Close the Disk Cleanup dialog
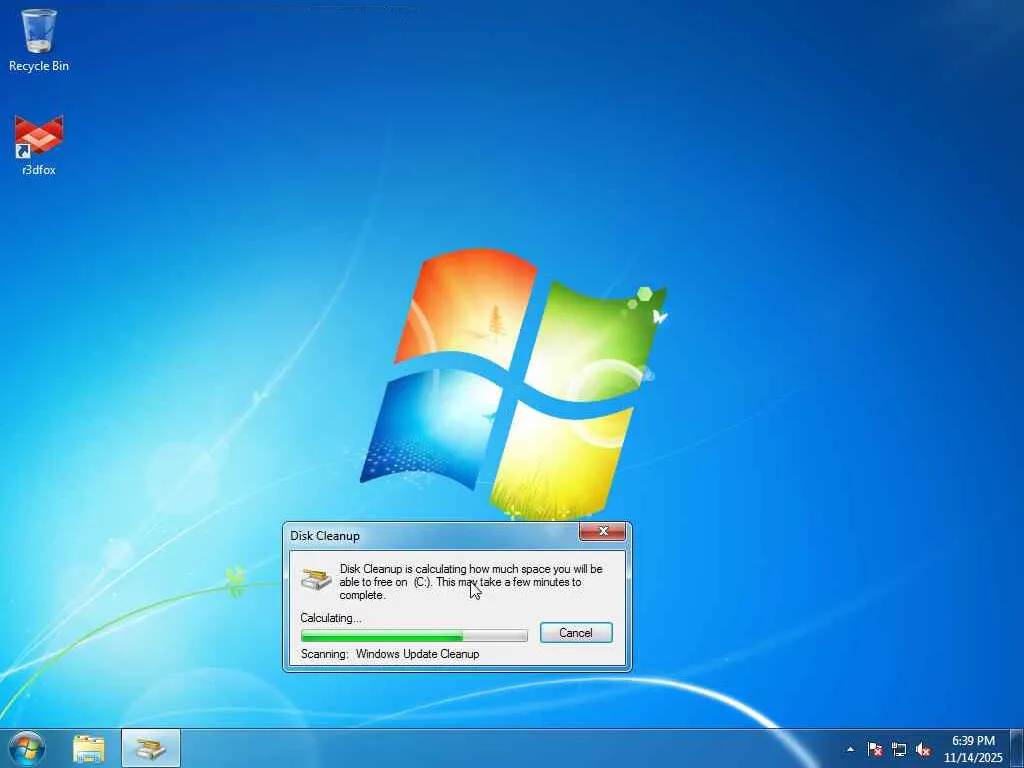 pos(603,532)
